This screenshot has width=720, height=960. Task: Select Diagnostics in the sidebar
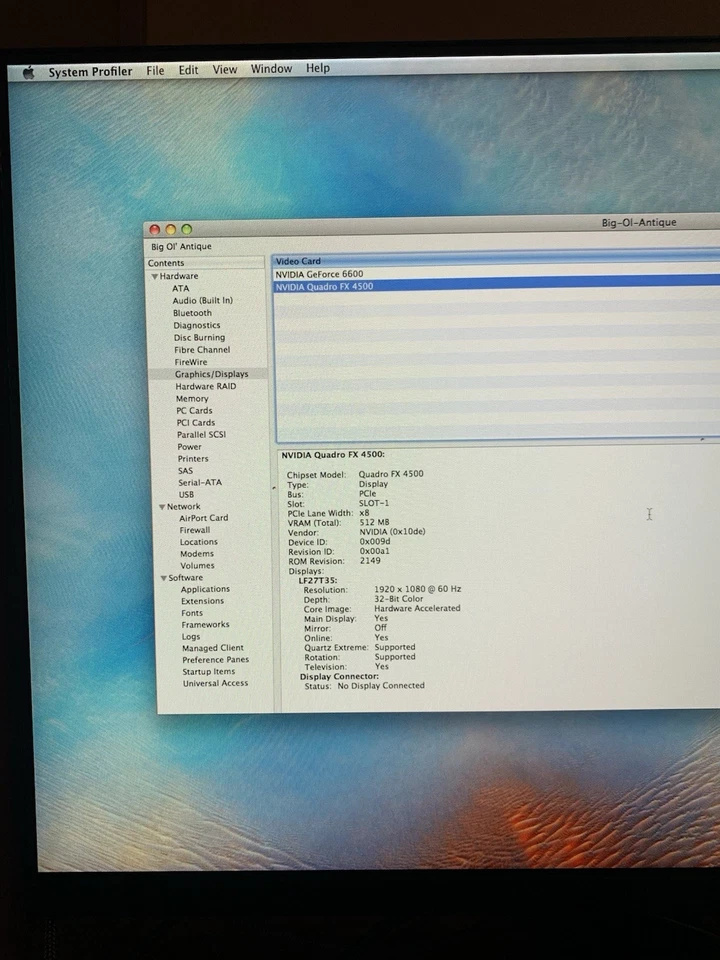[x=197, y=325]
